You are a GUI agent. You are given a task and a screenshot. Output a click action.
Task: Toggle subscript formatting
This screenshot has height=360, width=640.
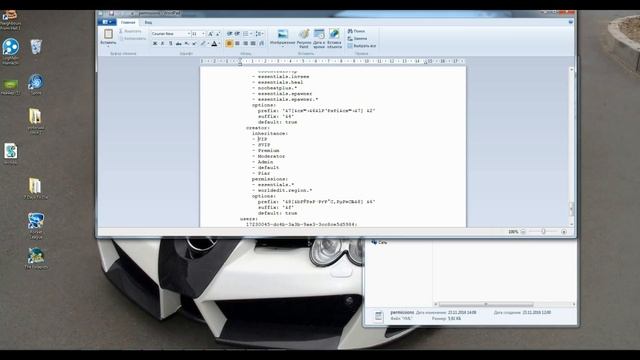point(187,43)
